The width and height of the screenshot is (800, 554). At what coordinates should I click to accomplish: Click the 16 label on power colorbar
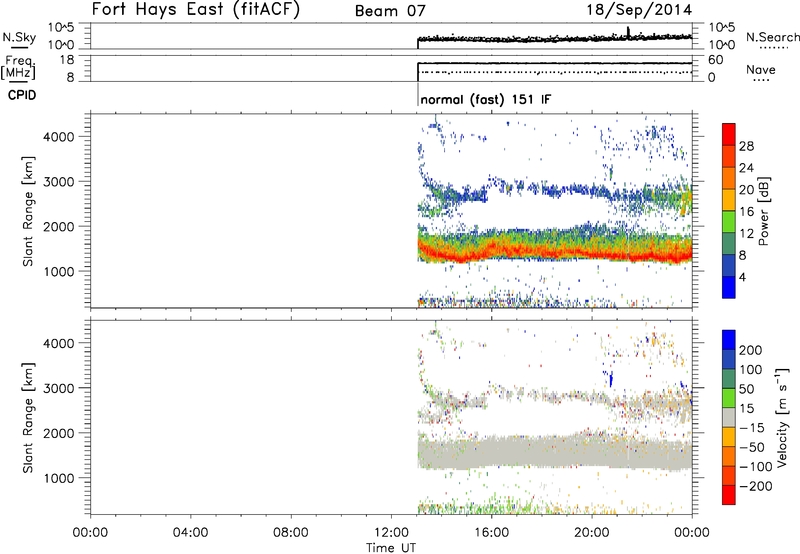click(x=746, y=212)
